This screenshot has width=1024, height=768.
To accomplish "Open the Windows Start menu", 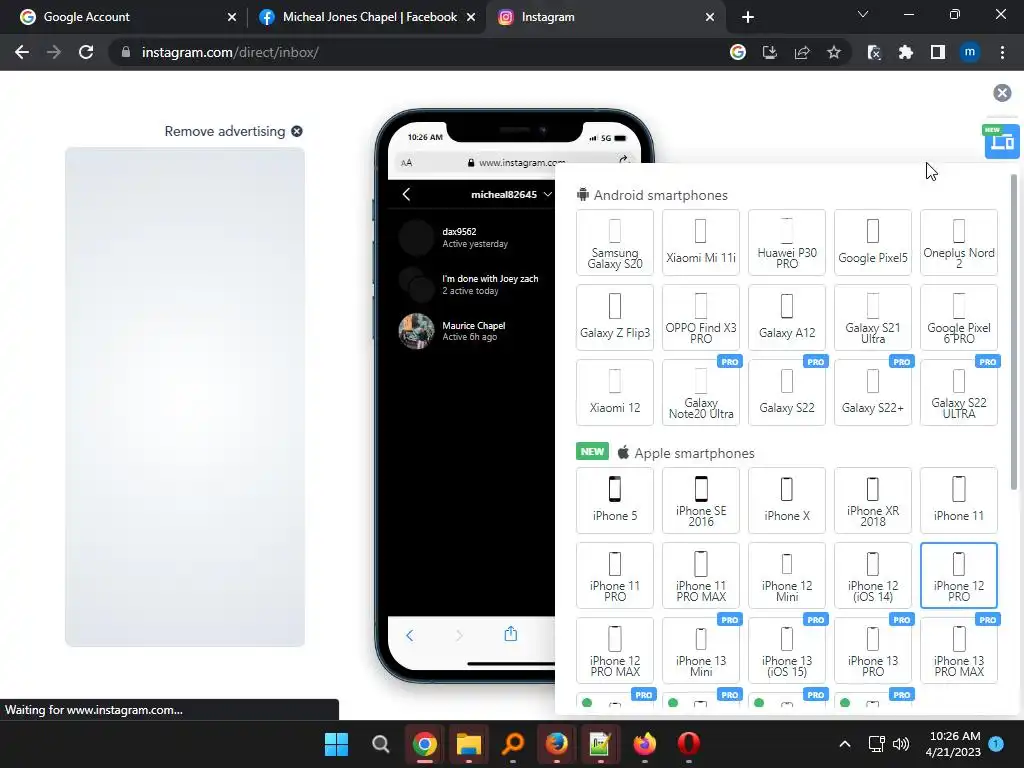I will pyautogui.click(x=336, y=743).
